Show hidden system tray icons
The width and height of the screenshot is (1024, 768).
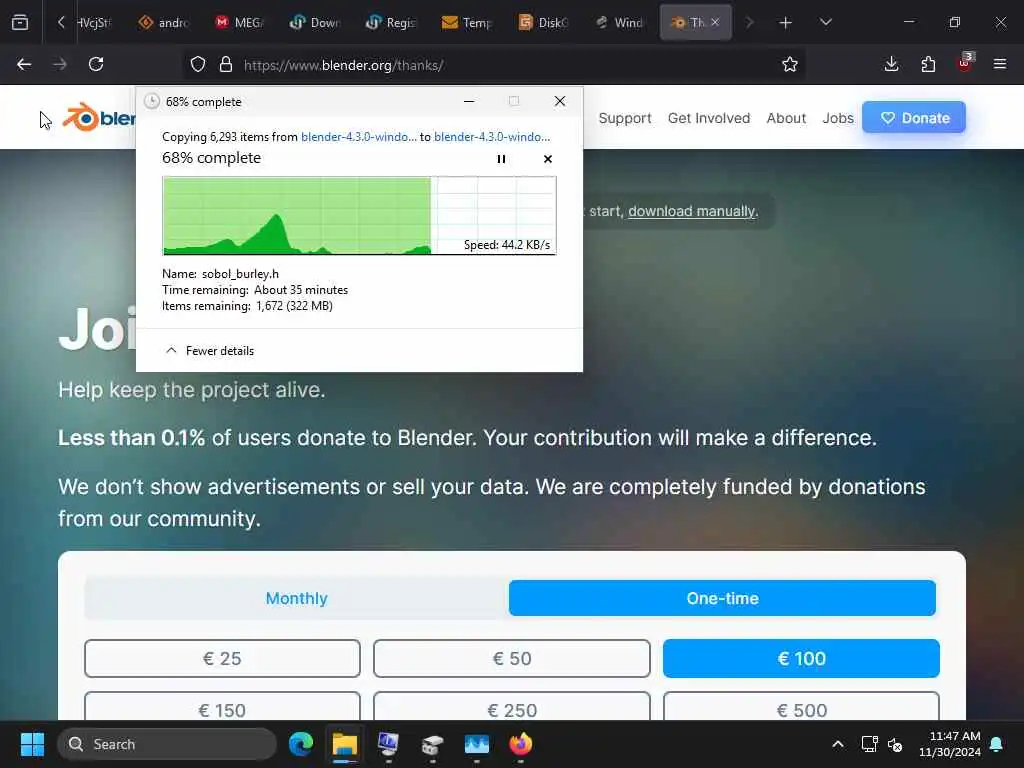837,744
